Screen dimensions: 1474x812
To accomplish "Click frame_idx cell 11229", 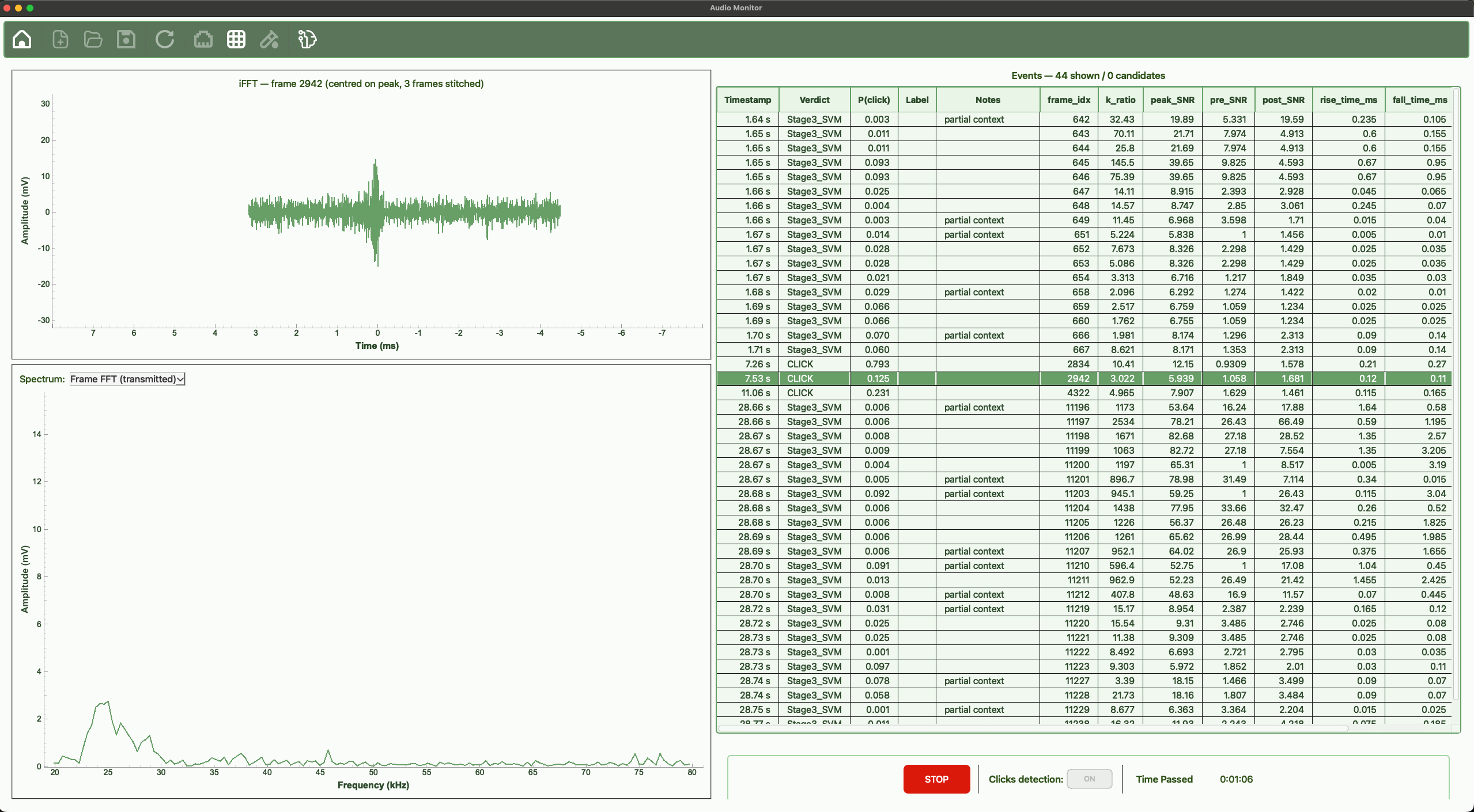I will (x=1069, y=709).
